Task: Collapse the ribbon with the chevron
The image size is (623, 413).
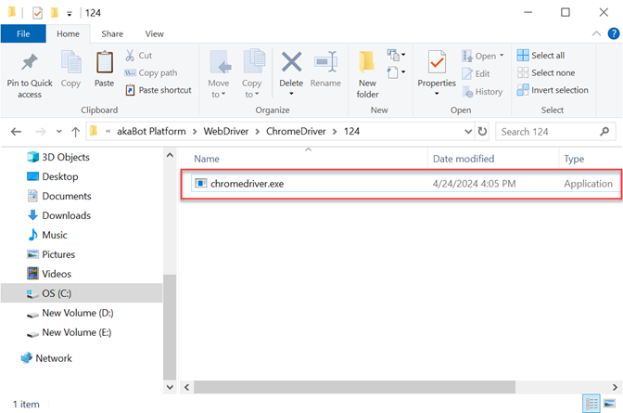Action: pos(596,34)
